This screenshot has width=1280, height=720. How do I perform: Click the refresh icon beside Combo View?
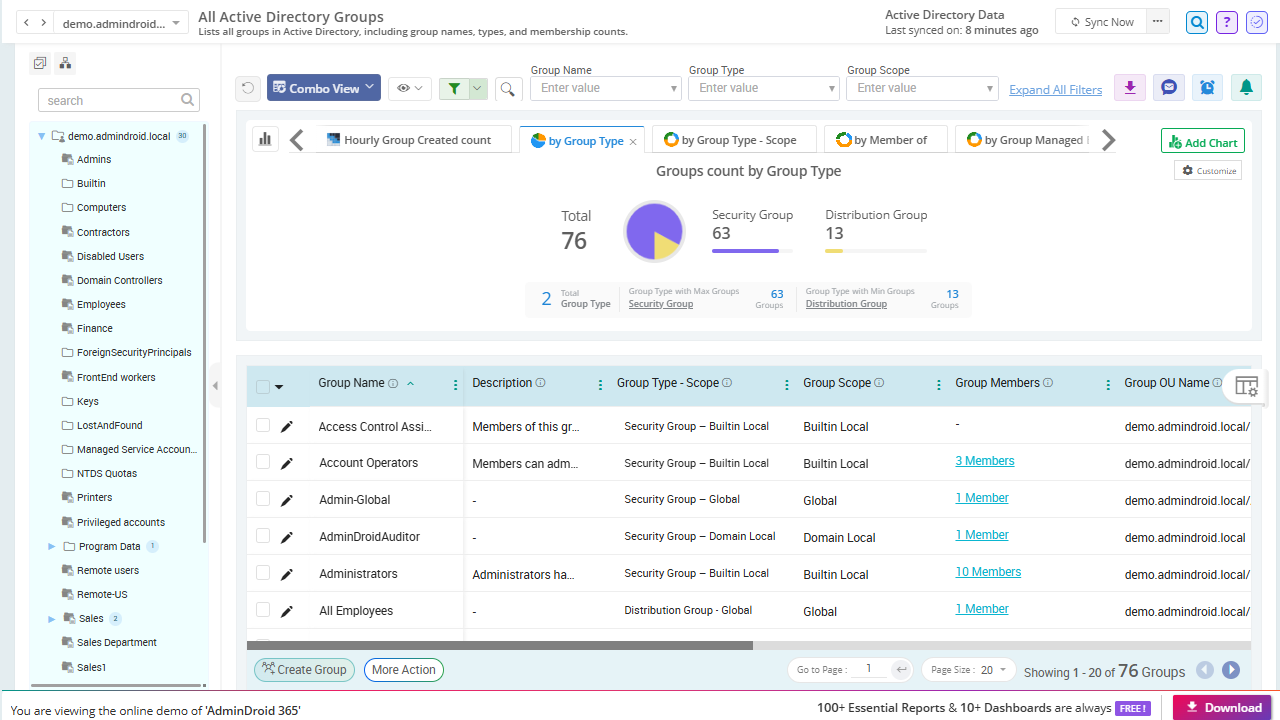pos(248,89)
